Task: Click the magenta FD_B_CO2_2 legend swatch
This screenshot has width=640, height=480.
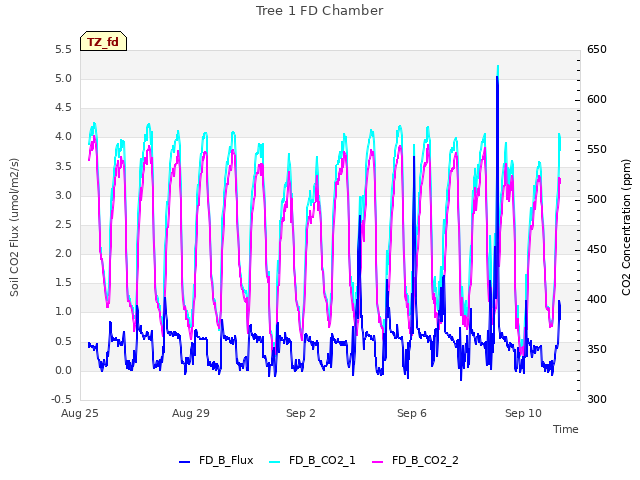Action: pyautogui.click(x=378, y=462)
